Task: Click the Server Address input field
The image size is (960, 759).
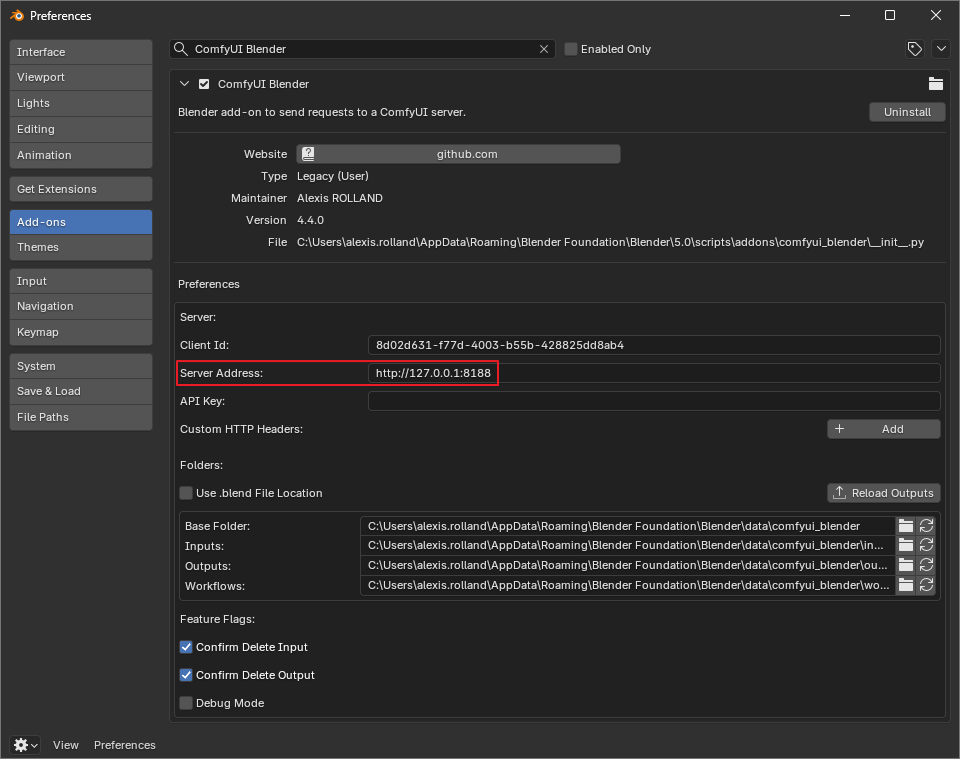Action: tap(654, 373)
